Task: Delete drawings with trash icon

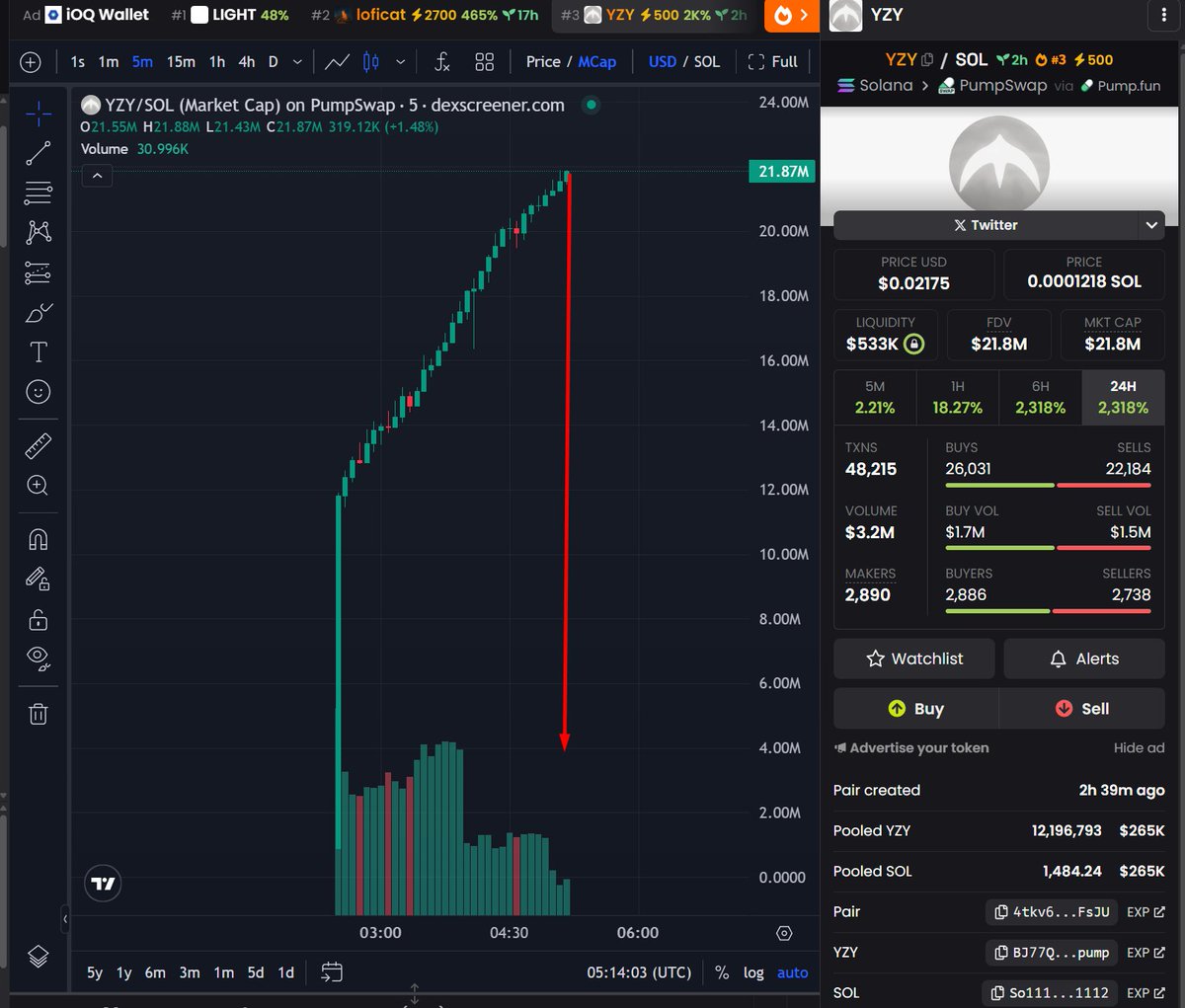Action: point(39,714)
